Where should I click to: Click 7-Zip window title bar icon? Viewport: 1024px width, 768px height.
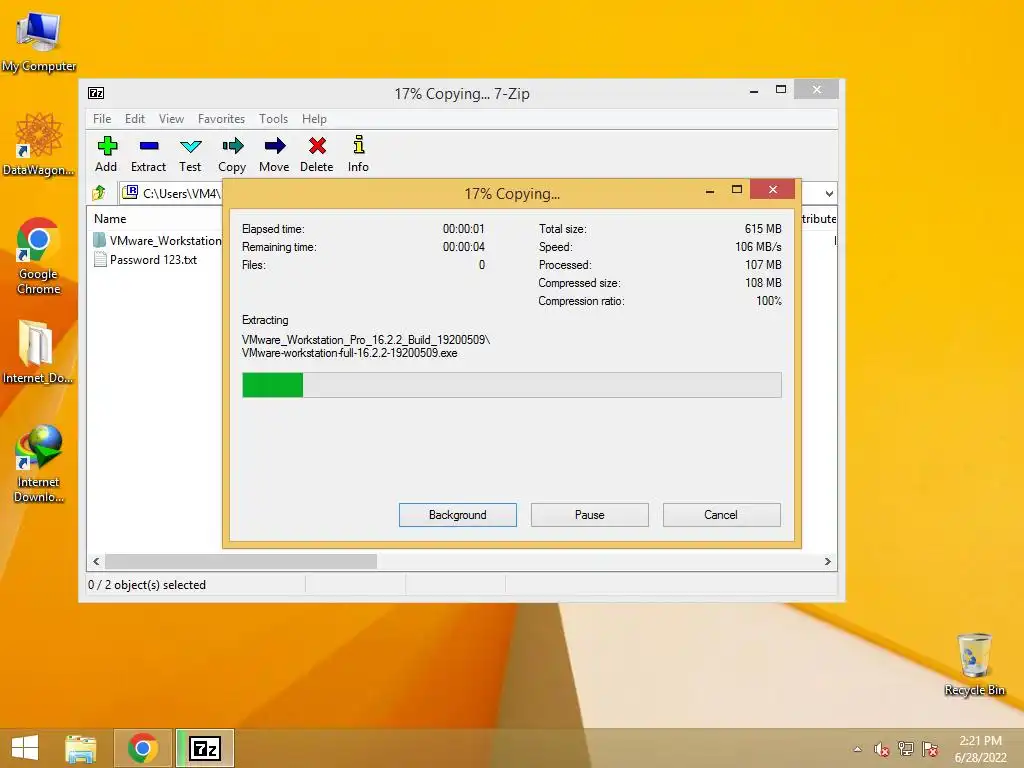tap(96, 93)
